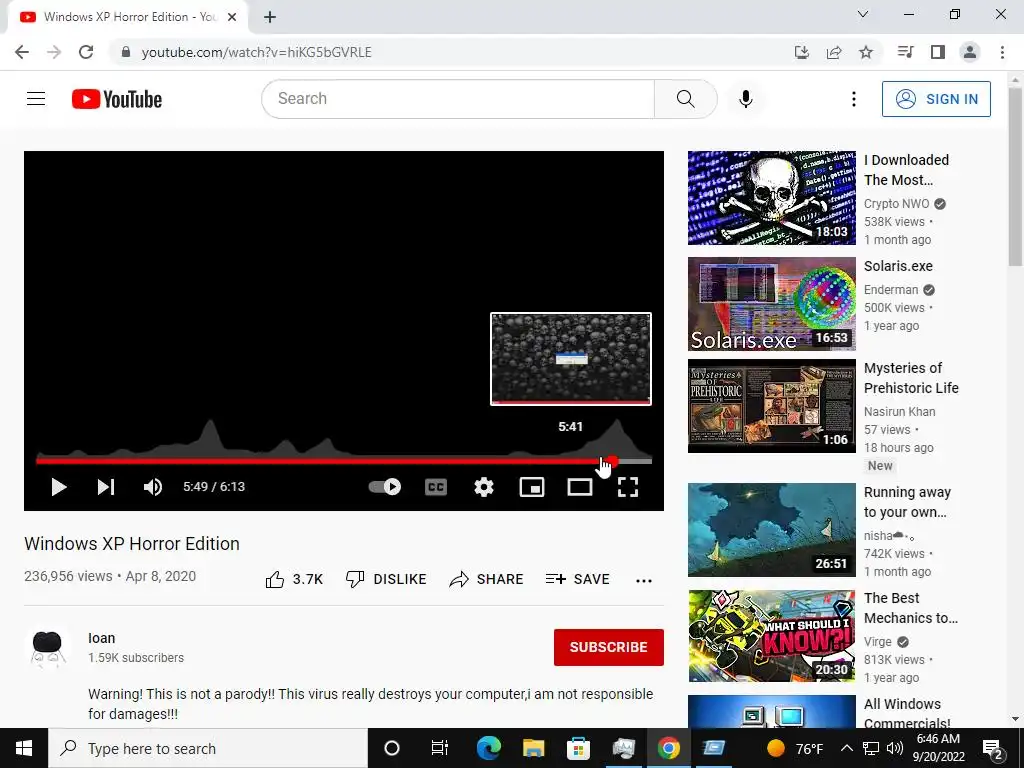Open YouTube settings three-dot menu
The image size is (1024, 768).
854,99
